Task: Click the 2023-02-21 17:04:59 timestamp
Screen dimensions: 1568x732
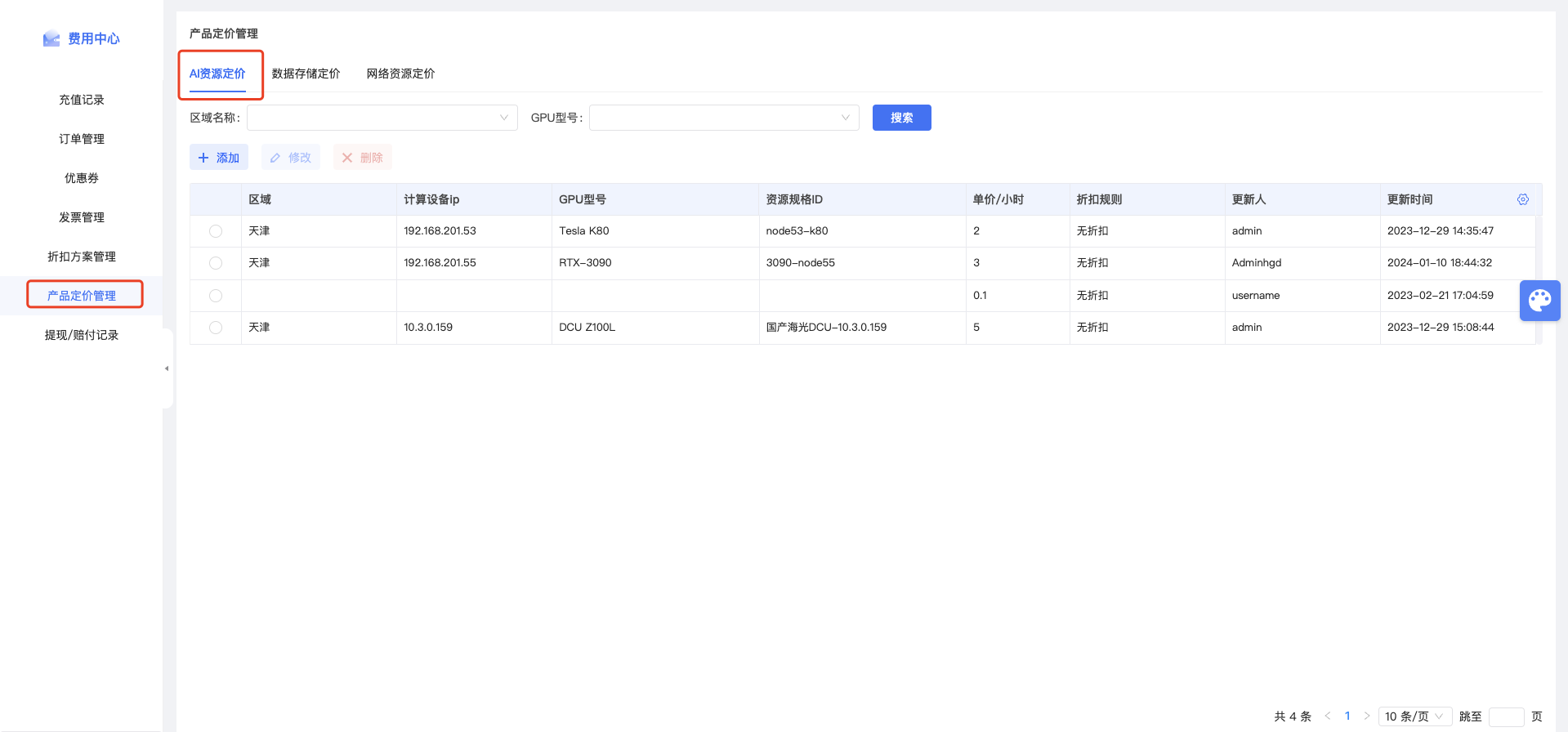Action: tap(1441, 296)
